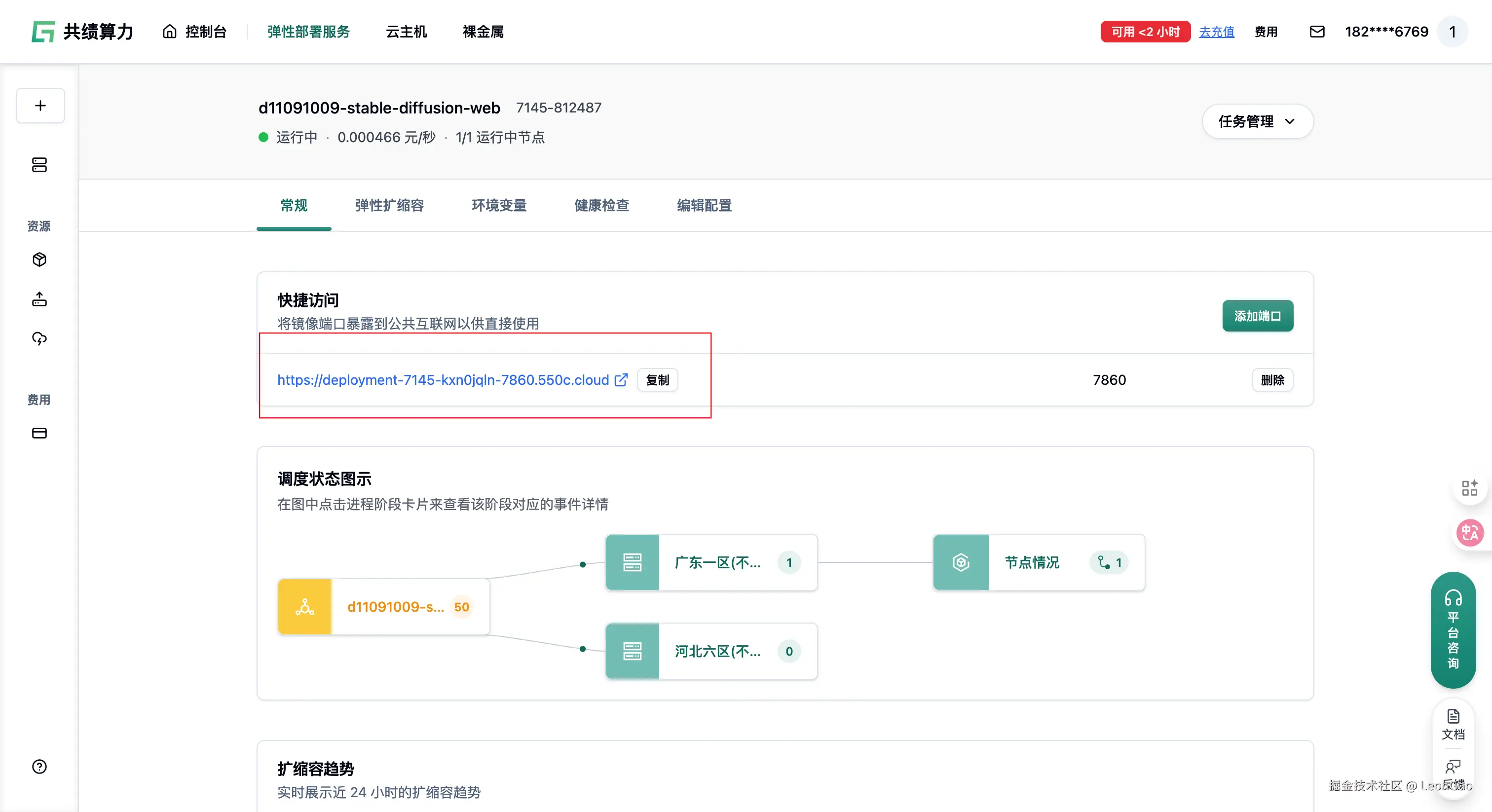
Task: Open the 环境变量 tab
Action: click(499, 206)
